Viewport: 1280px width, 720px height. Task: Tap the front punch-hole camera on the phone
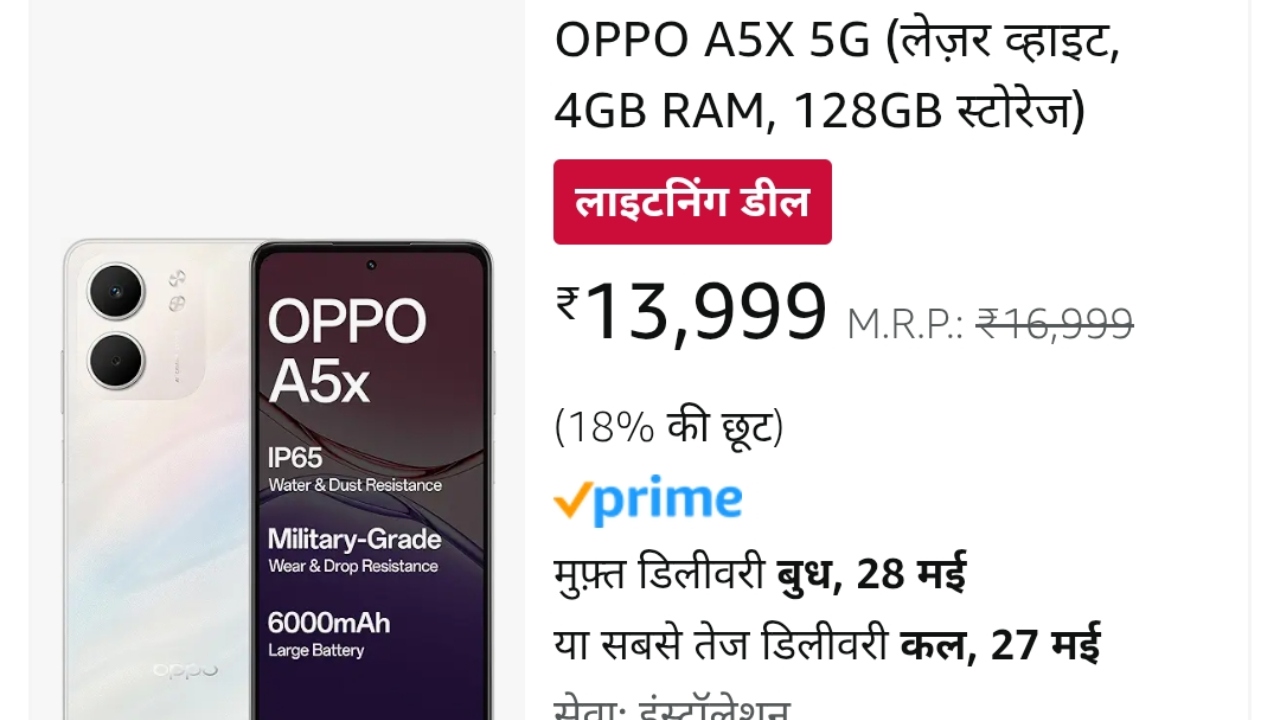[371, 265]
